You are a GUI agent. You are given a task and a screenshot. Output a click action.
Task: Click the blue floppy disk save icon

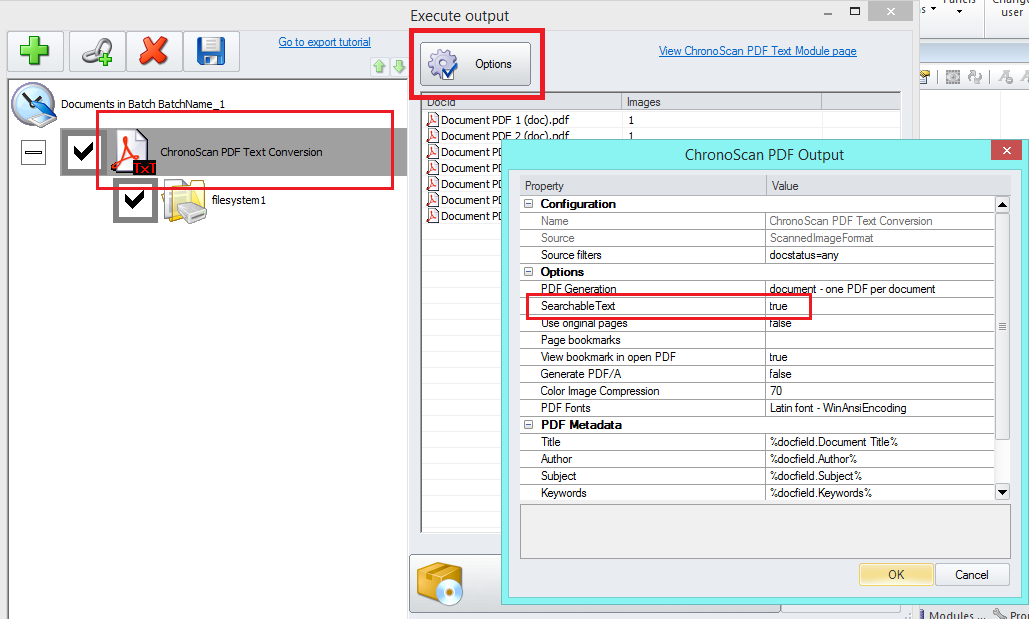[211, 51]
